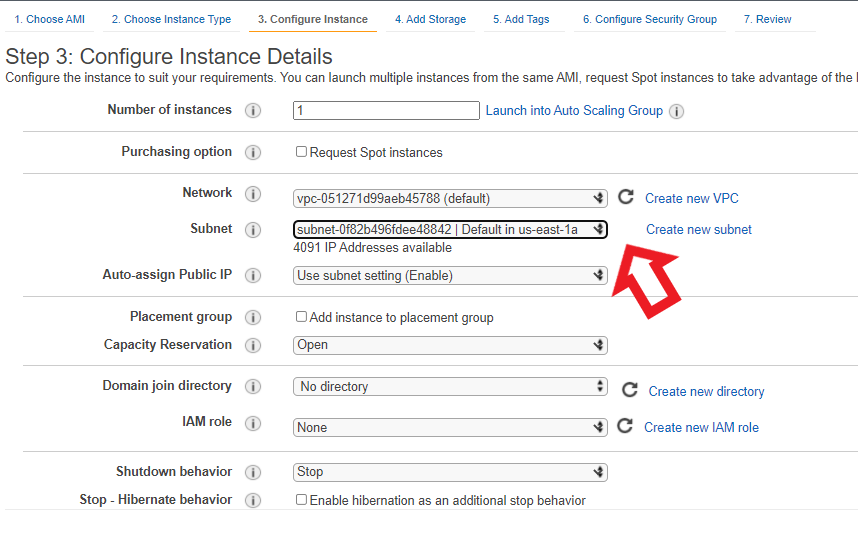Image resolution: width=858 pixels, height=547 pixels.
Task: Click the info icon beside Shutdown behavior
Action: point(253,472)
